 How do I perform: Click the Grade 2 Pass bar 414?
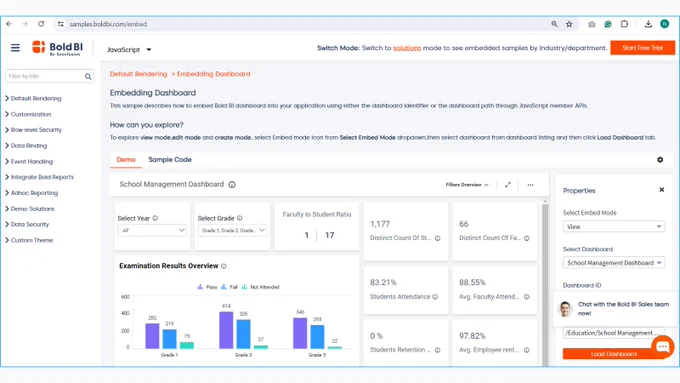coord(226,330)
